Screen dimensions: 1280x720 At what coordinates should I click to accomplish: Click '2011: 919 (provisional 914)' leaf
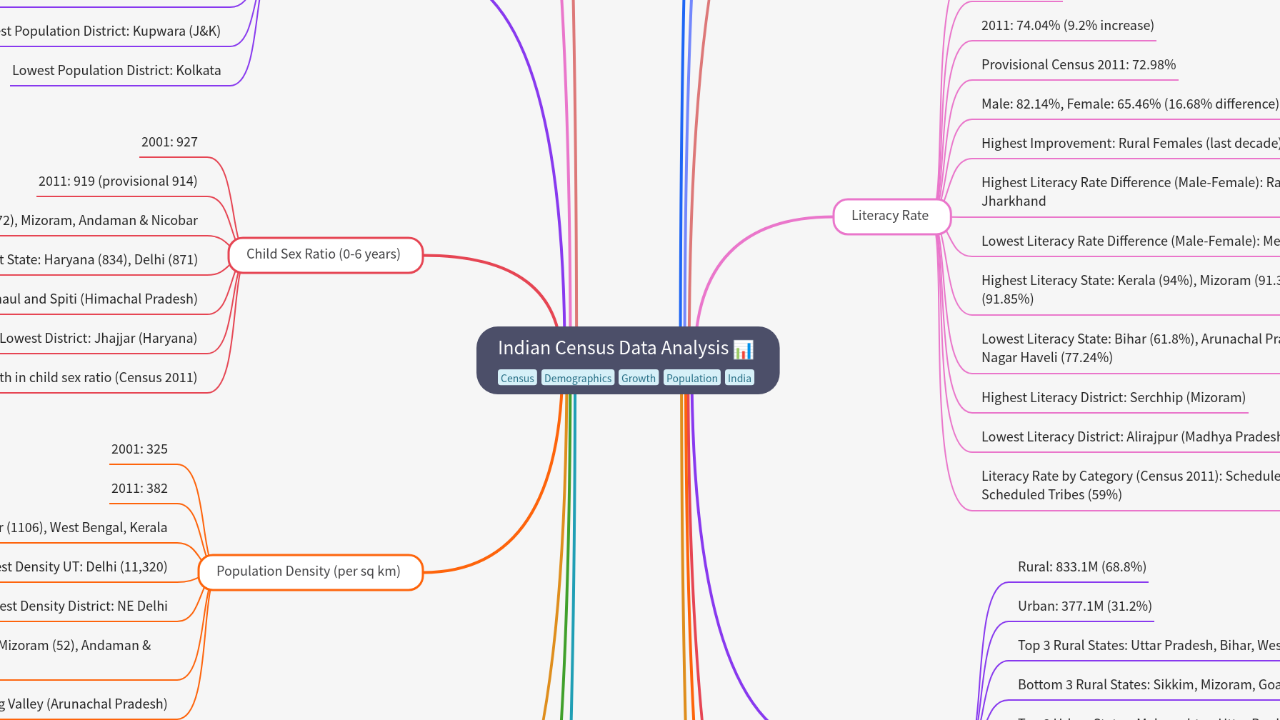tap(118, 181)
